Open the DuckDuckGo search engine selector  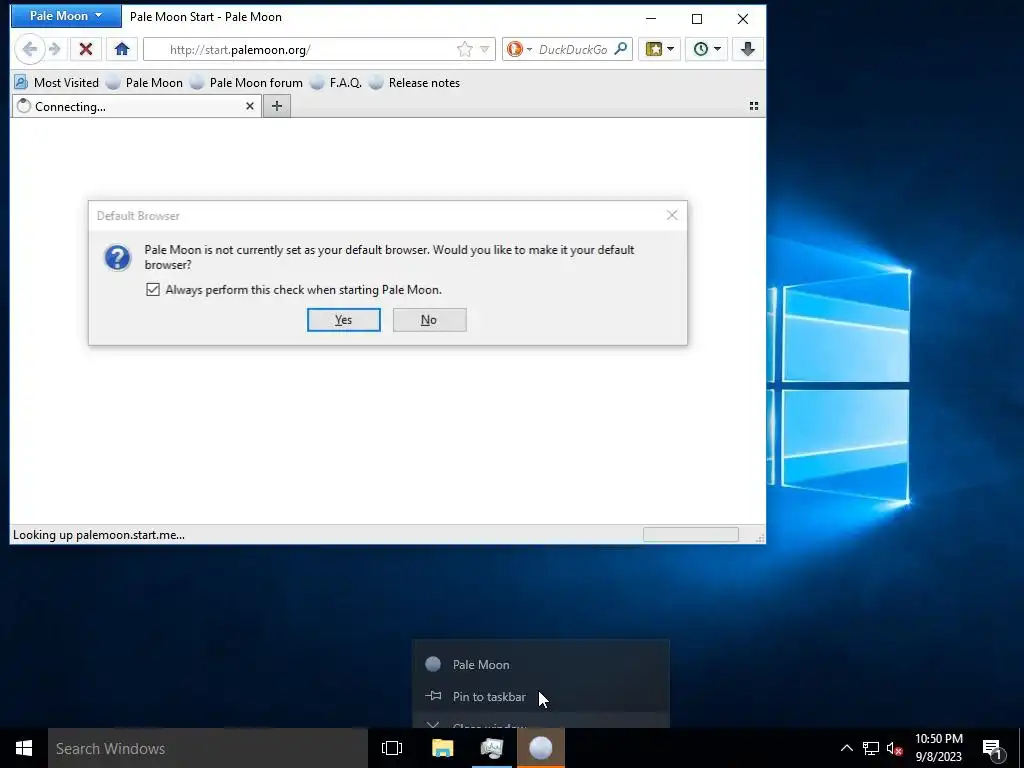pos(520,50)
